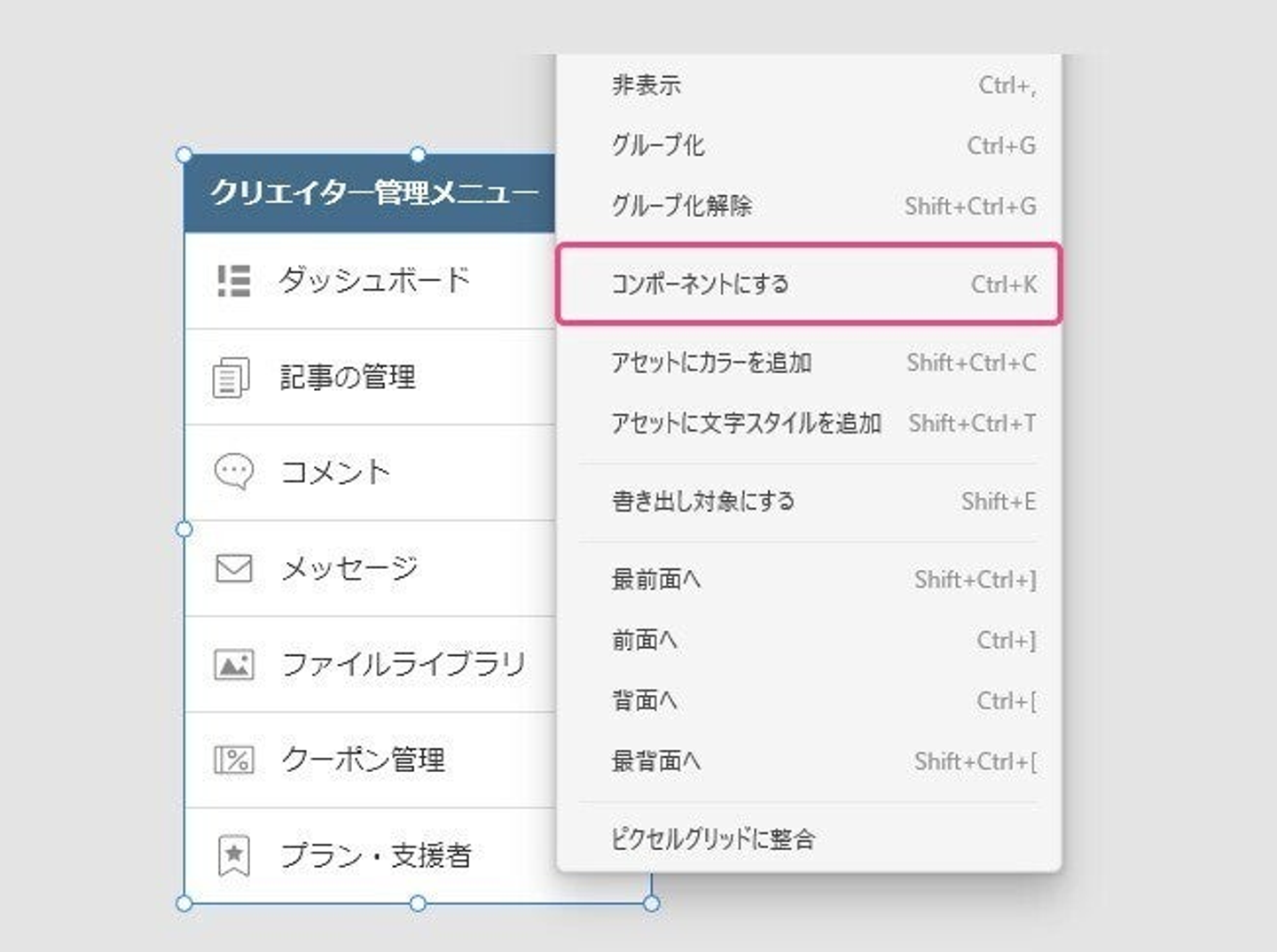
Task: Click the クーポン管理 percent icon
Action: click(x=234, y=760)
